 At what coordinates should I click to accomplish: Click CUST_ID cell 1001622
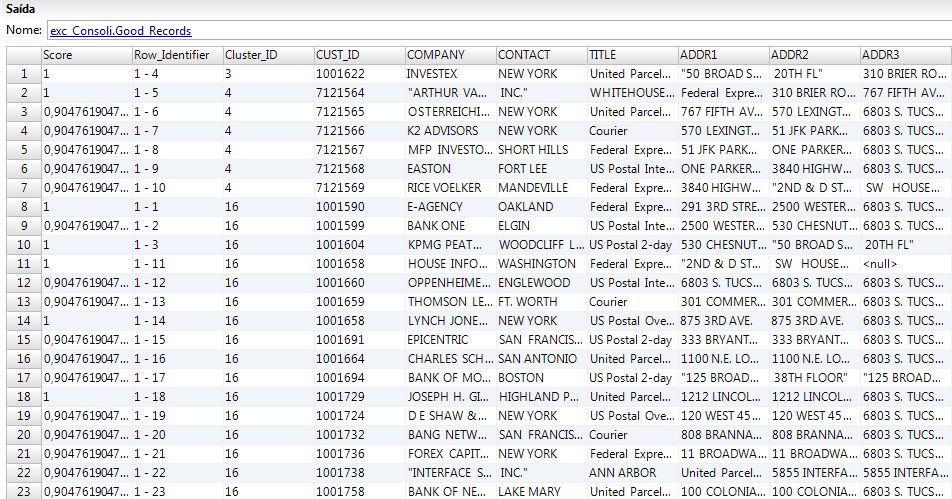(x=360, y=74)
